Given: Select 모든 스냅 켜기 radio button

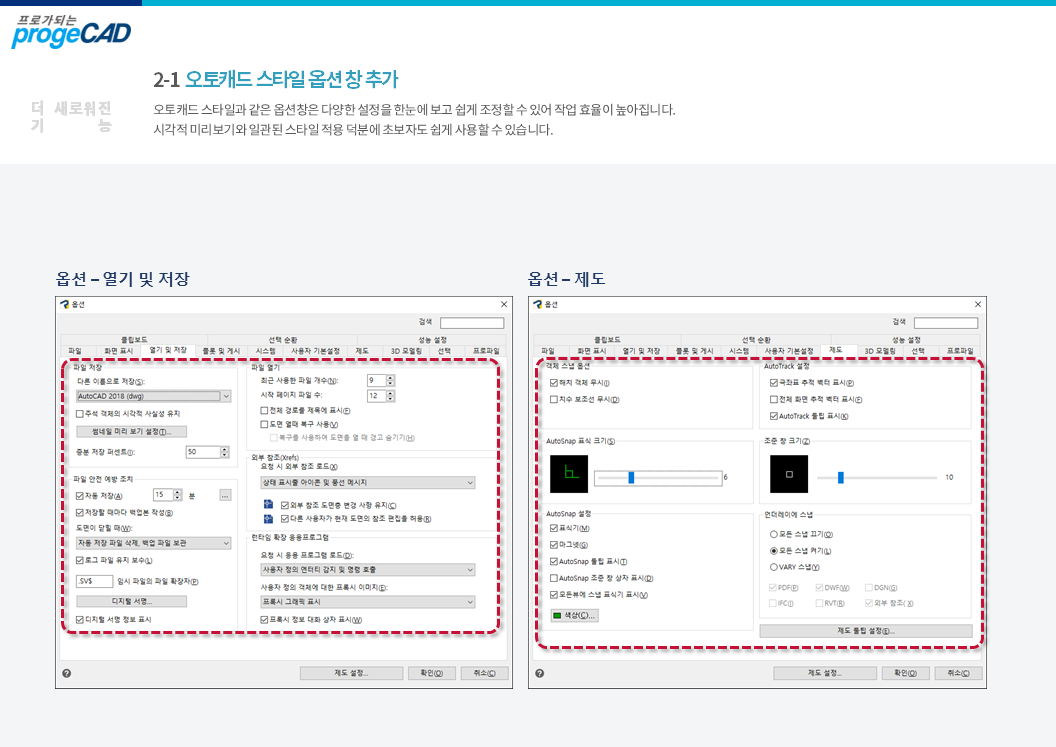Looking at the screenshot, I should pos(774,551).
